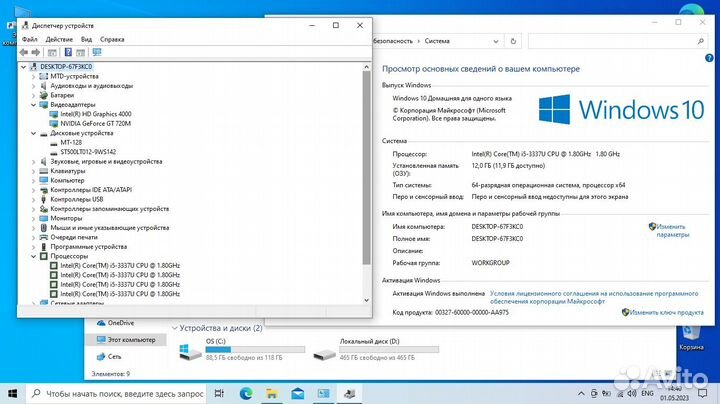Open the Вид menu
720x404 pixels.
[x=86, y=39]
